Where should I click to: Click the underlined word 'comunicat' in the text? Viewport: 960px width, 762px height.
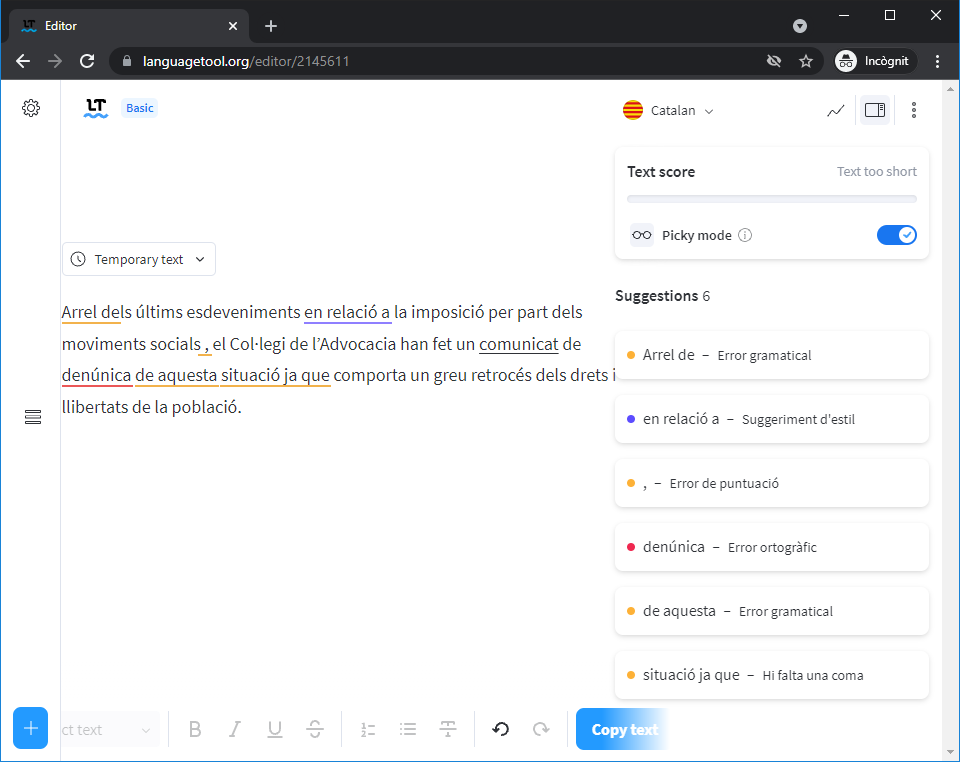pos(518,344)
